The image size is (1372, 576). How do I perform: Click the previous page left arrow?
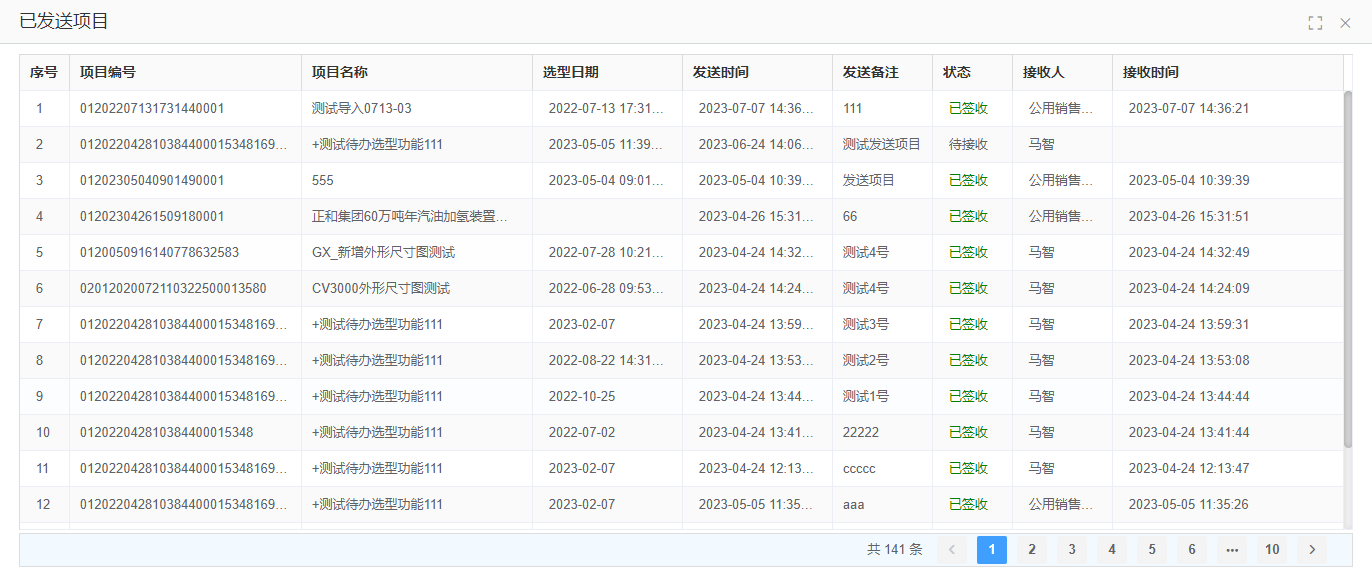pos(952,550)
